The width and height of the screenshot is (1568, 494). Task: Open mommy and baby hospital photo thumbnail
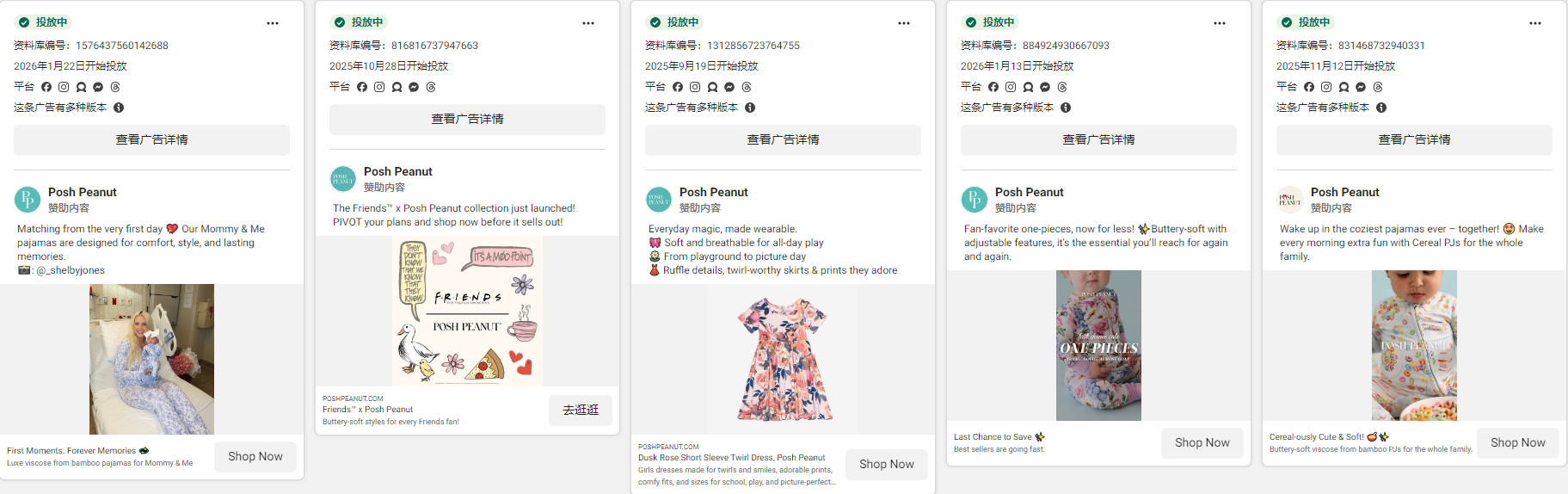click(151, 359)
